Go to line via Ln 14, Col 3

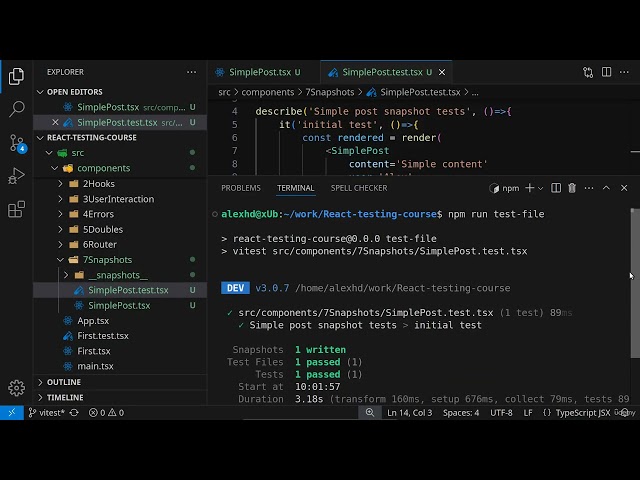[x=409, y=413]
